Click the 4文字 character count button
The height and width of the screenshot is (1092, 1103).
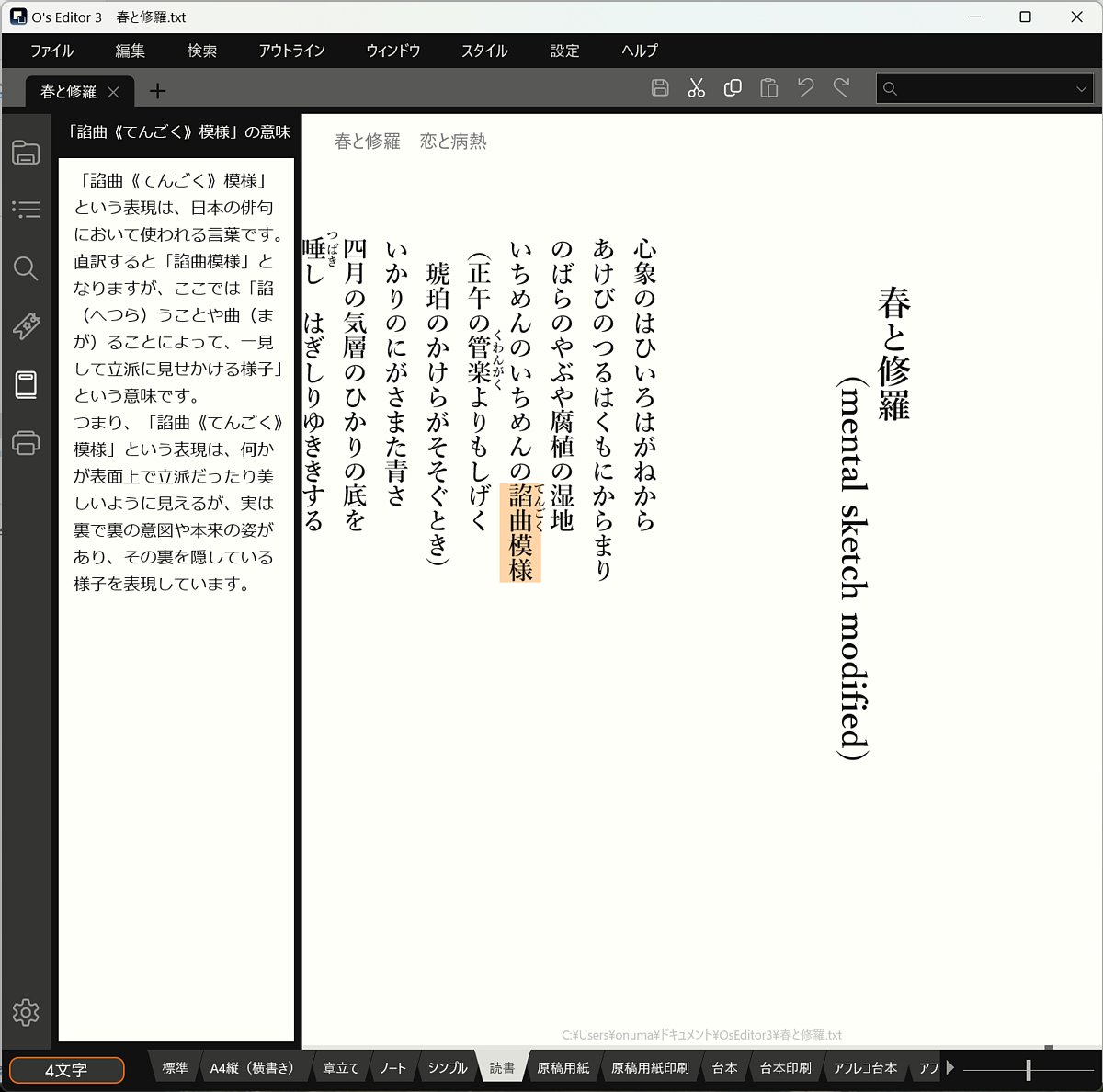click(x=66, y=1070)
